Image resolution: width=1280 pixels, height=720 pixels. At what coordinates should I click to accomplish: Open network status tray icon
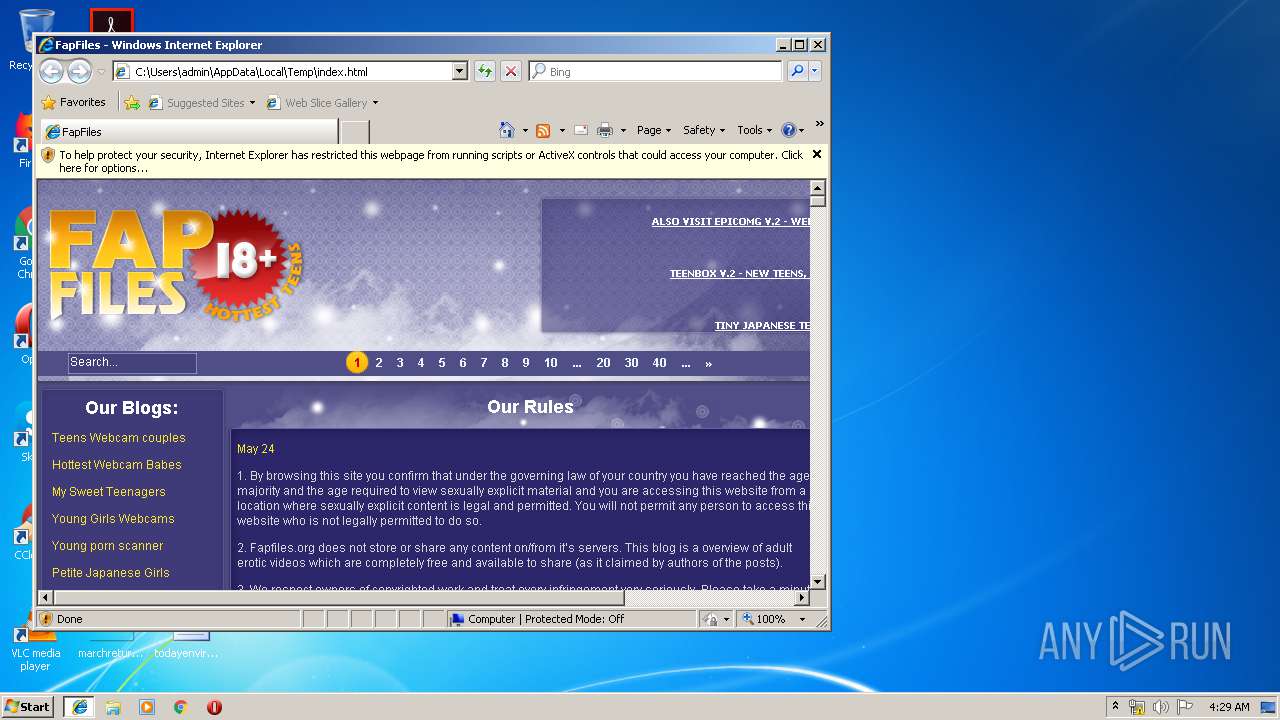(1137, 707)
